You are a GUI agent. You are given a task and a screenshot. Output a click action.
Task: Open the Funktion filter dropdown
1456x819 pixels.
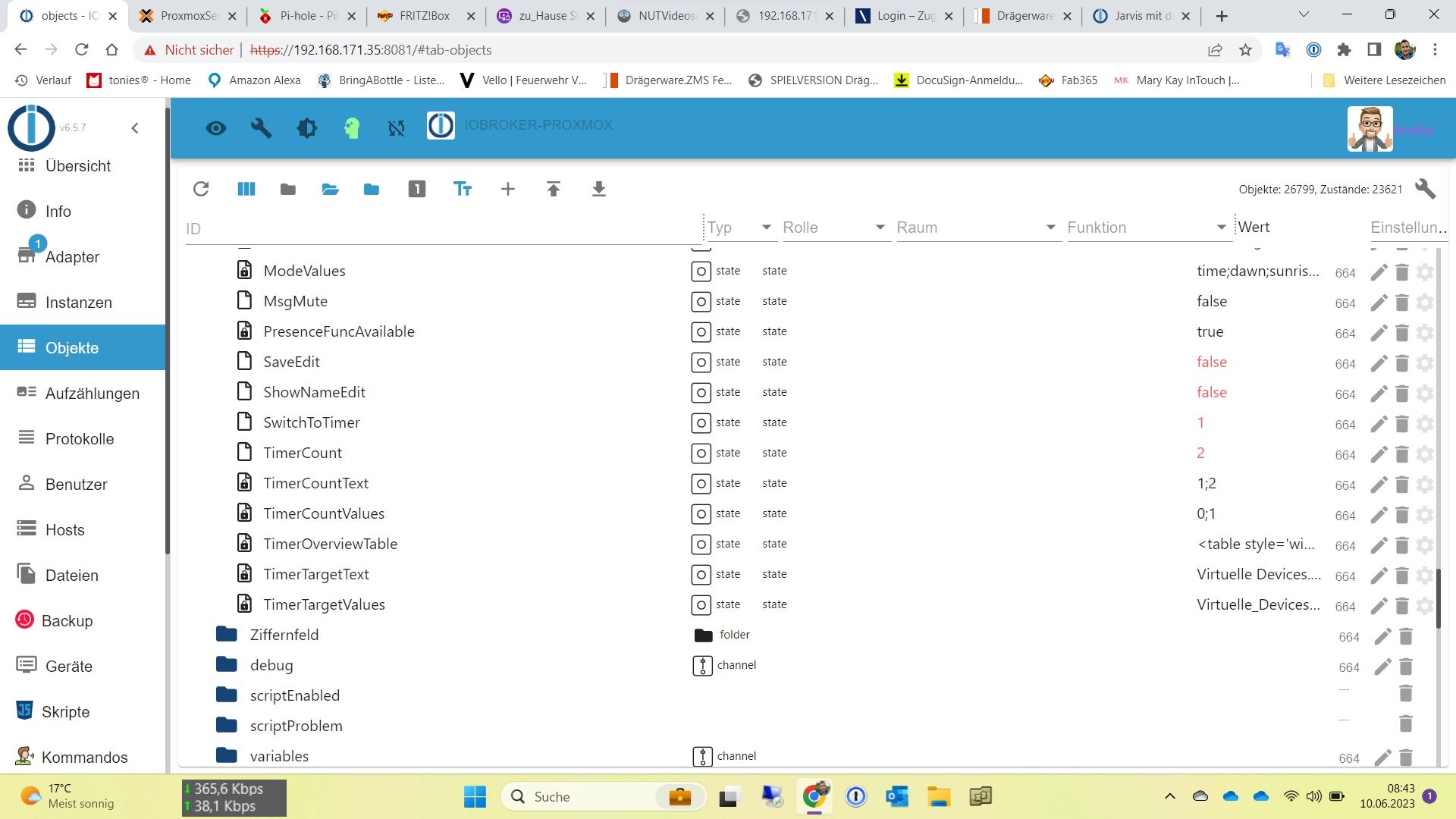pyautogui.click(x=1220, y=227)
